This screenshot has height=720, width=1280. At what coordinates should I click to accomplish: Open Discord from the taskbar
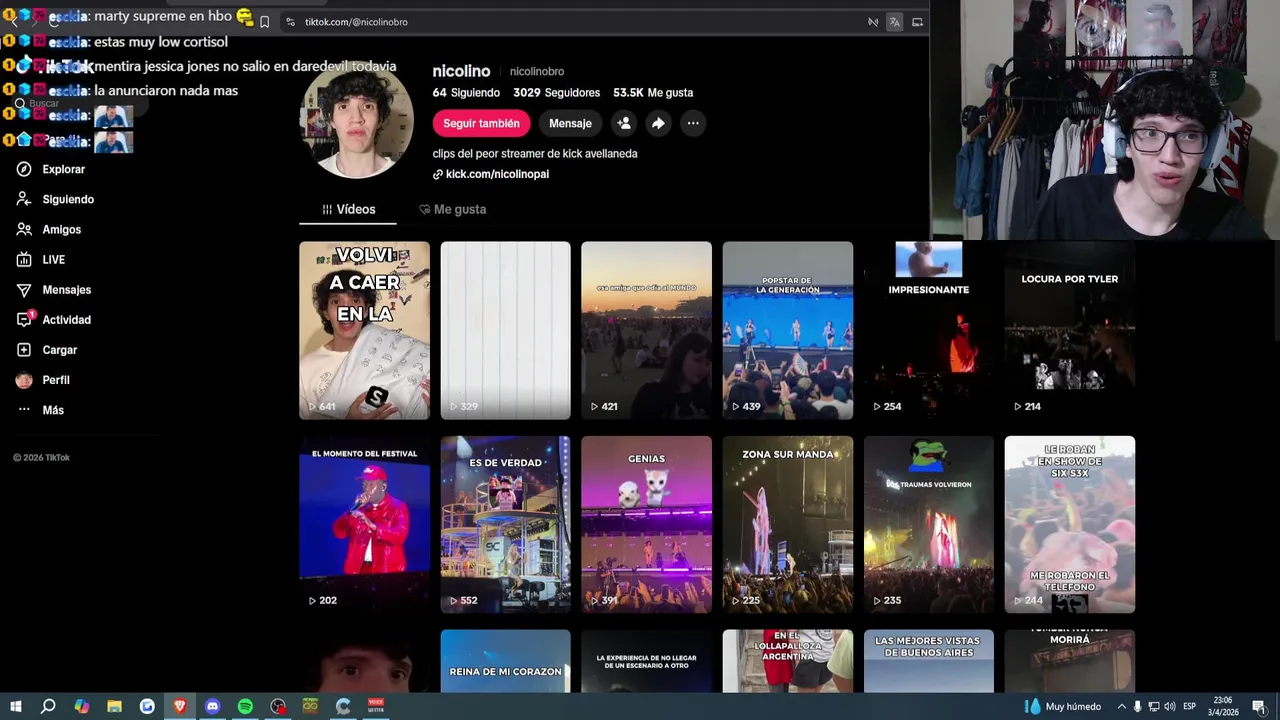coord(212,706)
